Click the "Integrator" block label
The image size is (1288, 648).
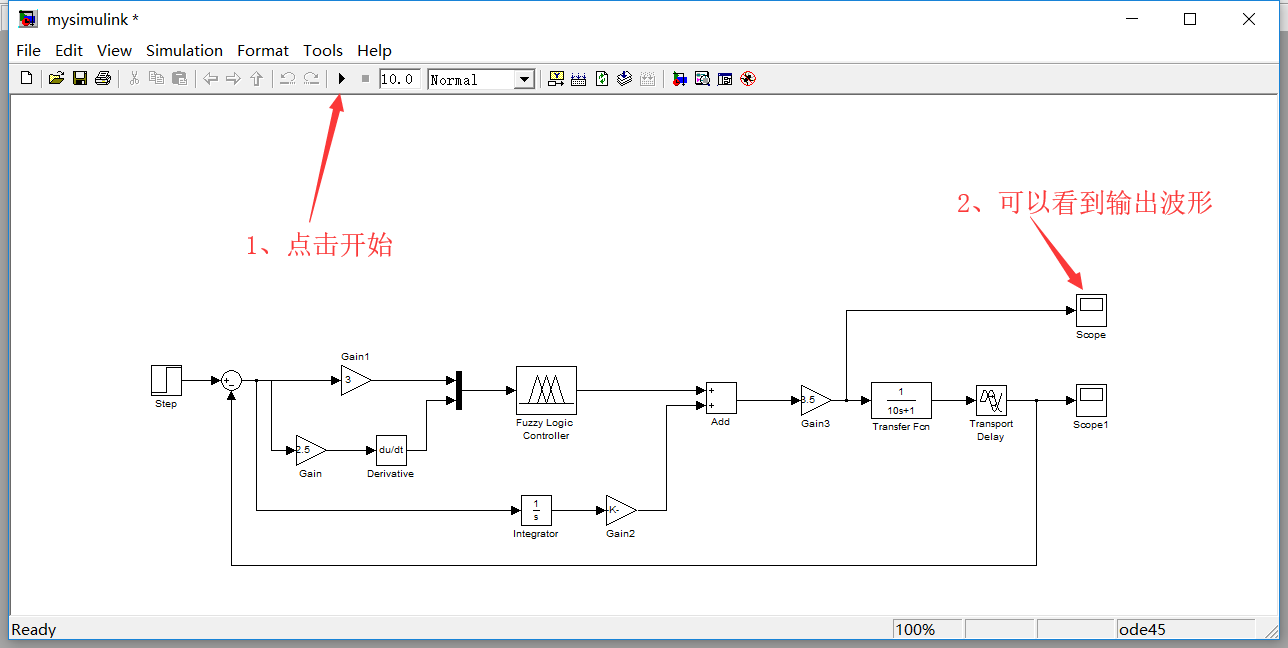click(x=536, y=534)
